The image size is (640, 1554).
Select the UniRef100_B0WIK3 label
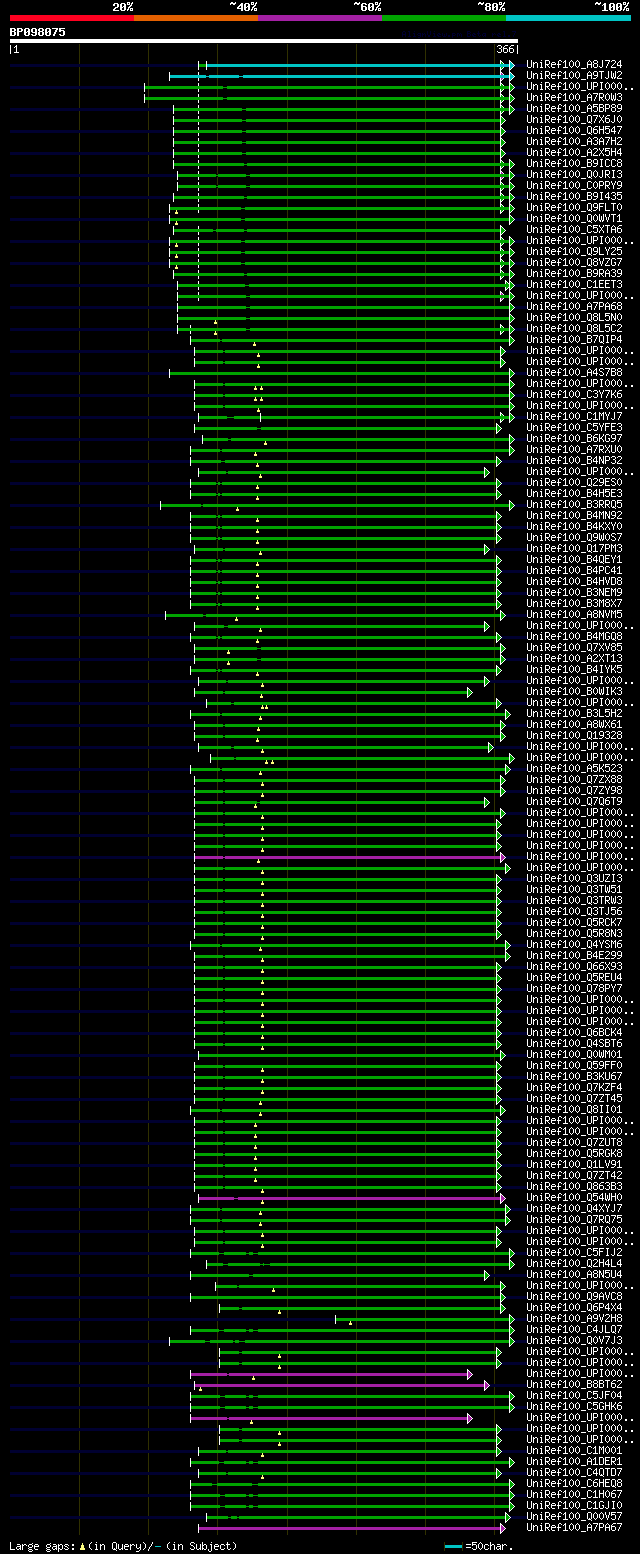coord(574,692)
